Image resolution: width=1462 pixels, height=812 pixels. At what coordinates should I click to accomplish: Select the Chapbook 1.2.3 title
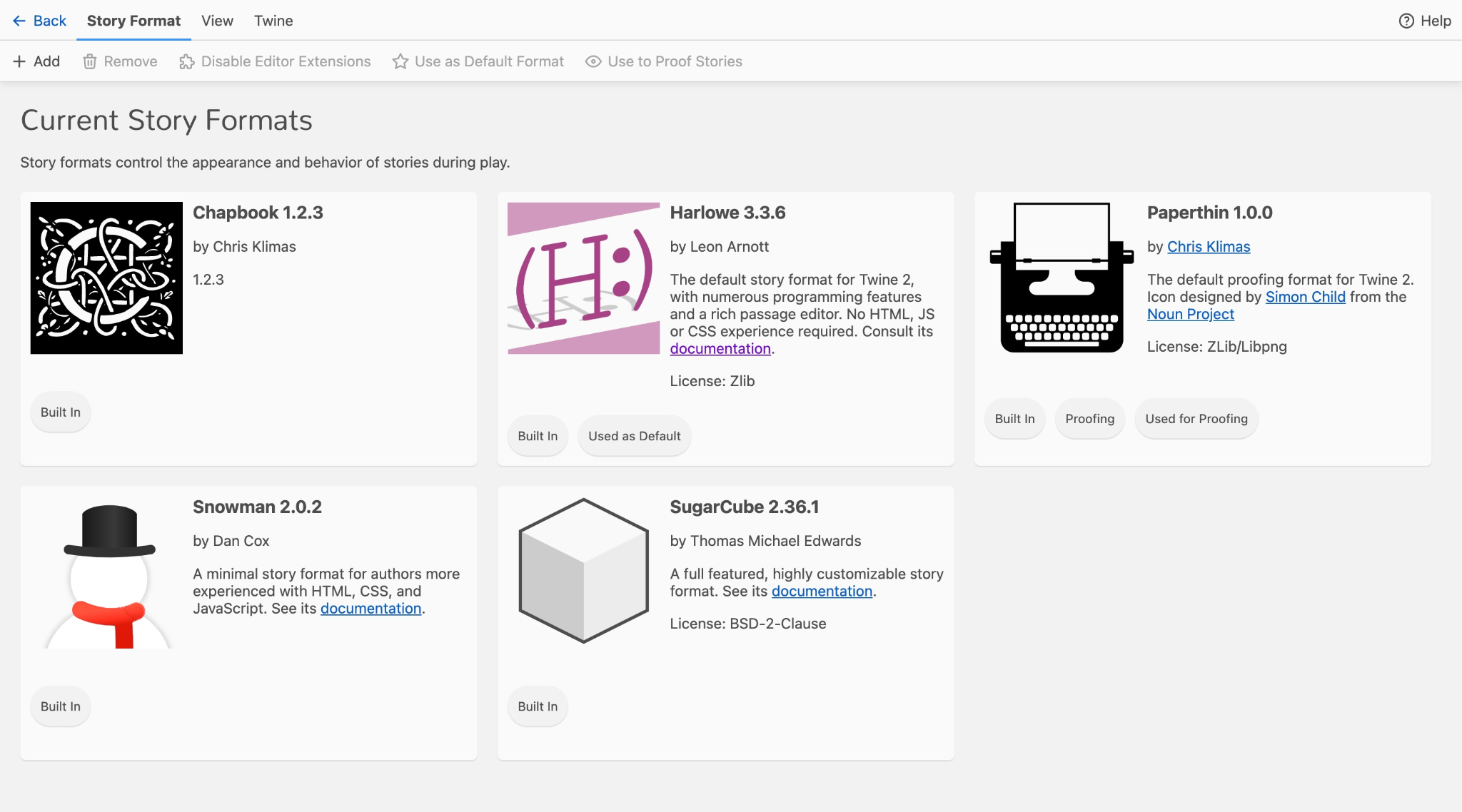tap(258, 213)
